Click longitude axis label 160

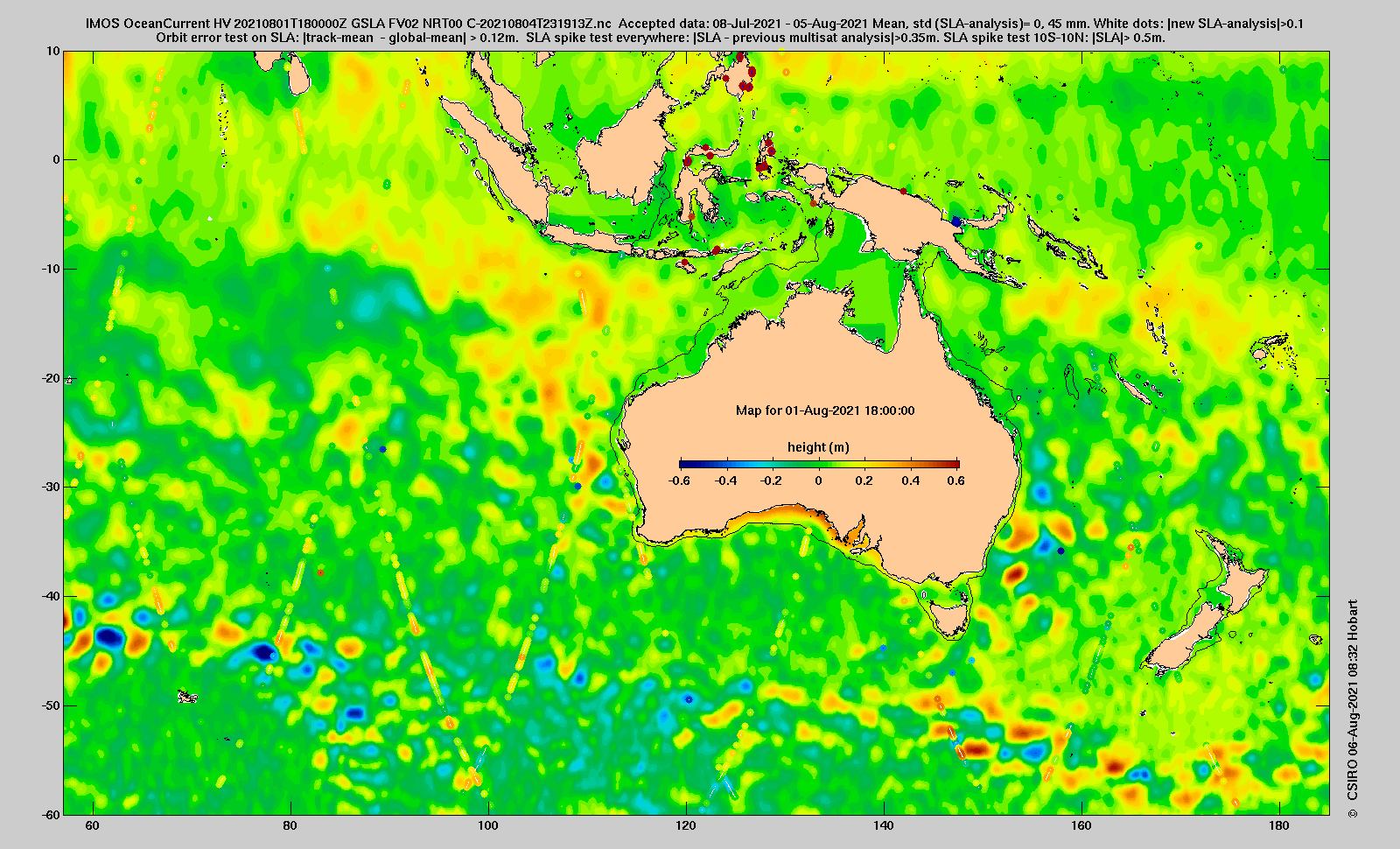click(x=1081, y=825)
